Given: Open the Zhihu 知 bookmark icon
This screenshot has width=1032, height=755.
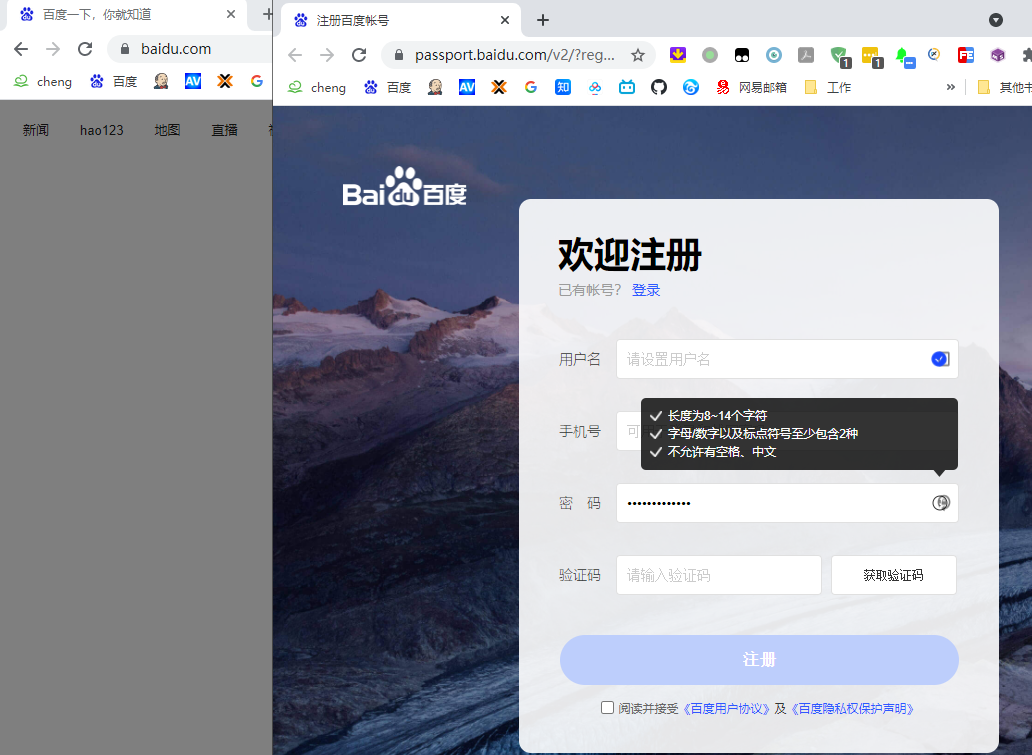Looking at the screenshot, I should [563, 87].
